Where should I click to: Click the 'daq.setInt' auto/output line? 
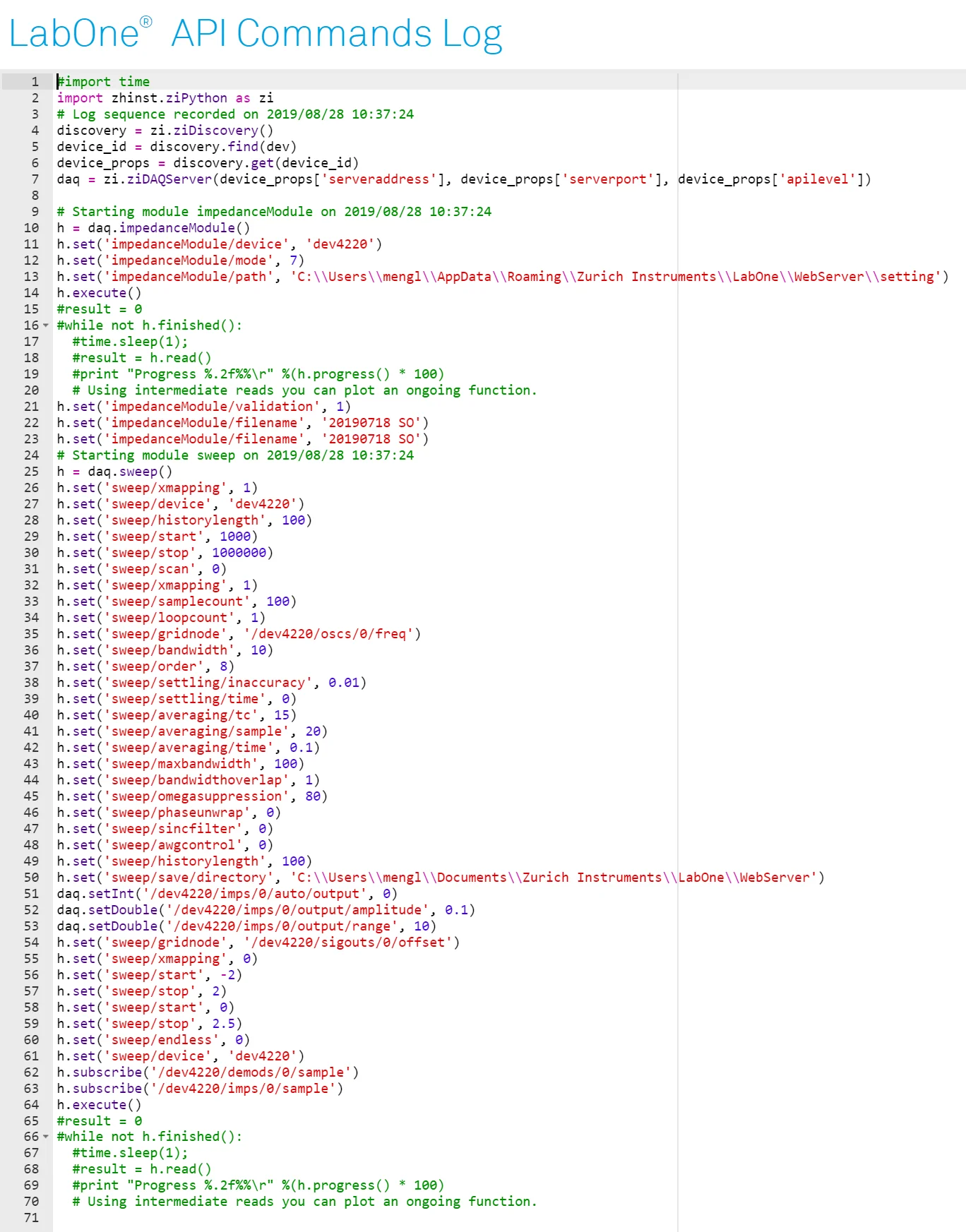pyautogui.click(x=227, y=894)
